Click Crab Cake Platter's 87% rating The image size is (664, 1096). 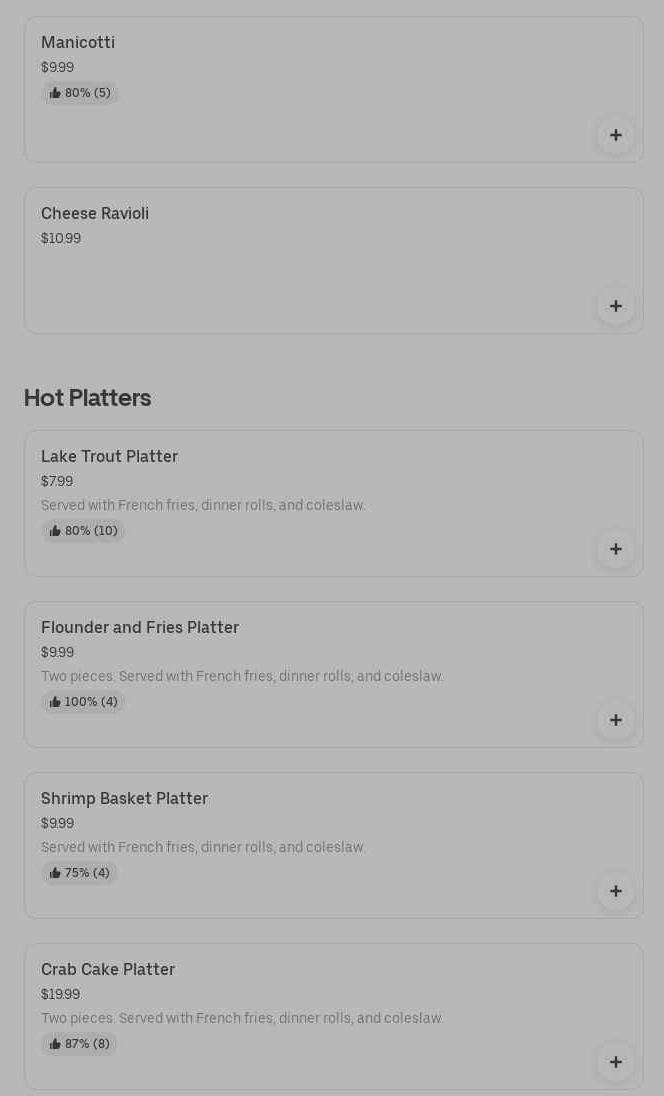point(80,1044)
